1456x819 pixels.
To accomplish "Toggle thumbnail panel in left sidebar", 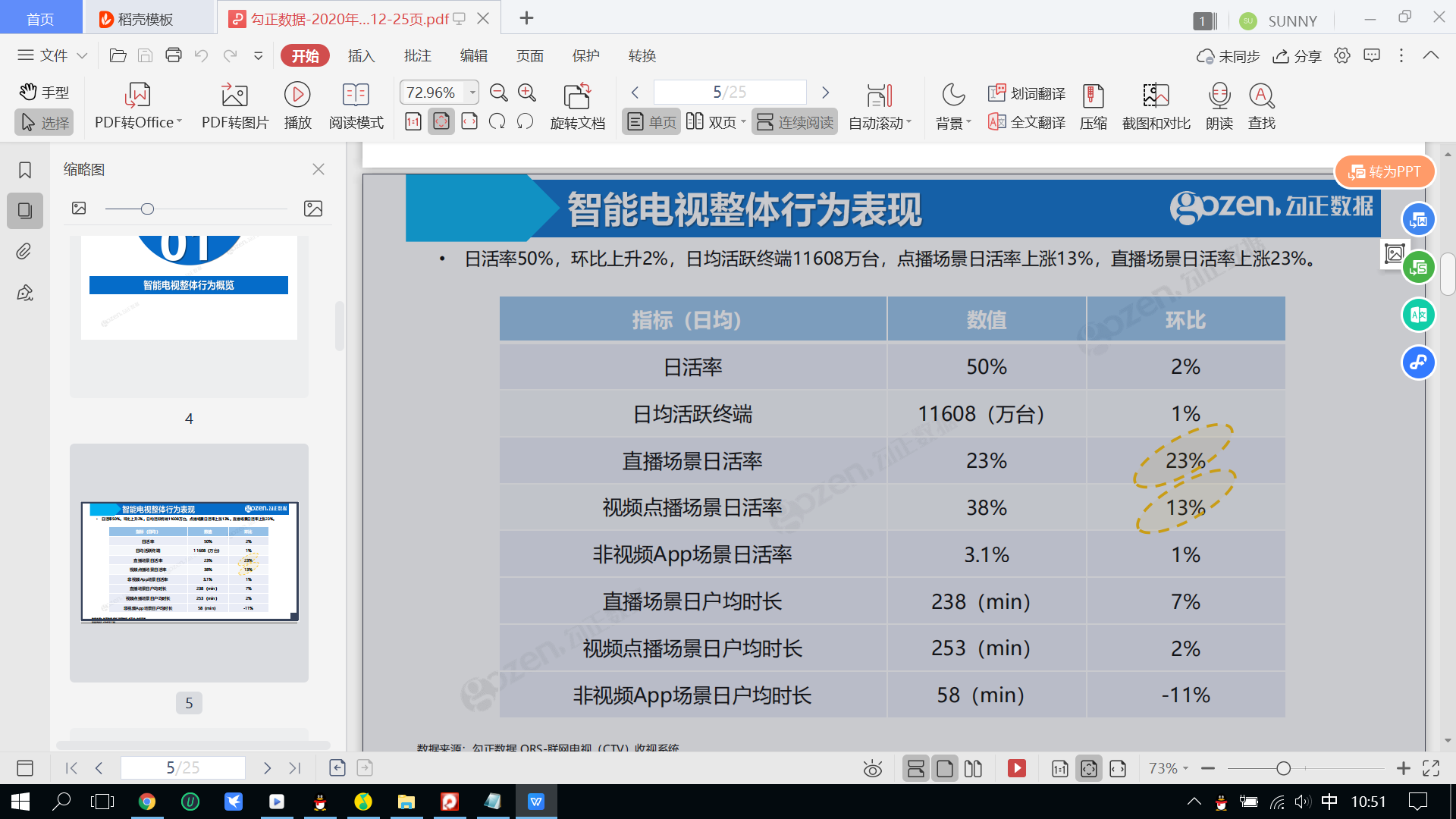I will tap(25, 211).
